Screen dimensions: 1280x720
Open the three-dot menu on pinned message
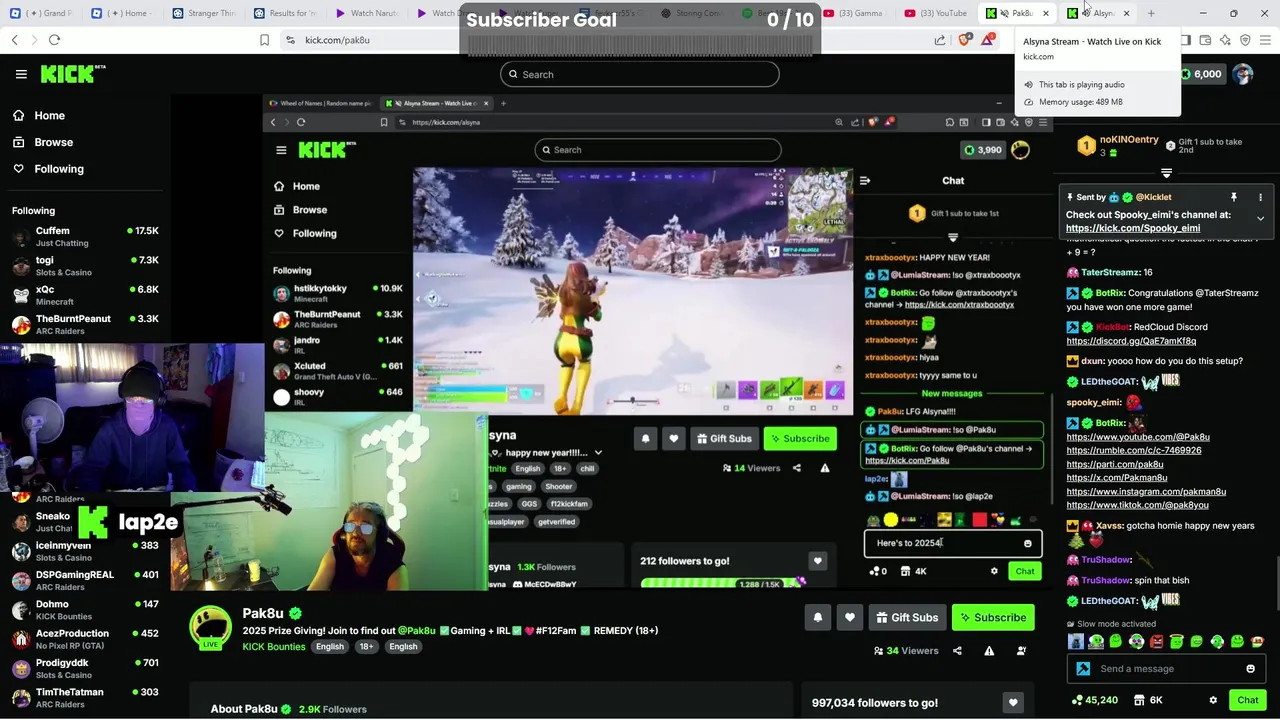(x=1260, y=197)
